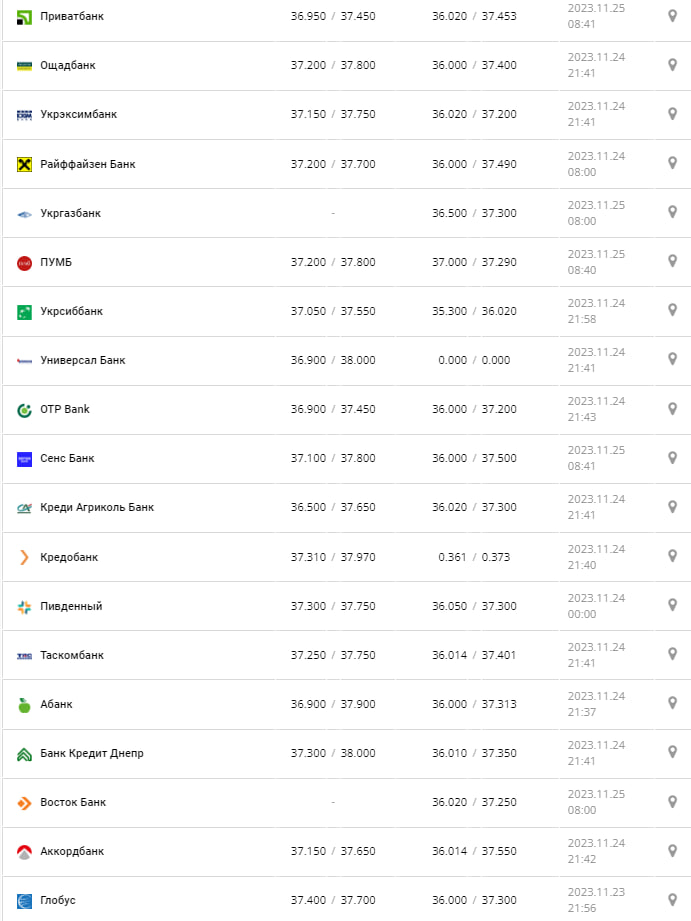The image size is (691, 921).
Task: Open map pin for Укргазбанк row
Action: pyautogui.click(x=672, y=213)
